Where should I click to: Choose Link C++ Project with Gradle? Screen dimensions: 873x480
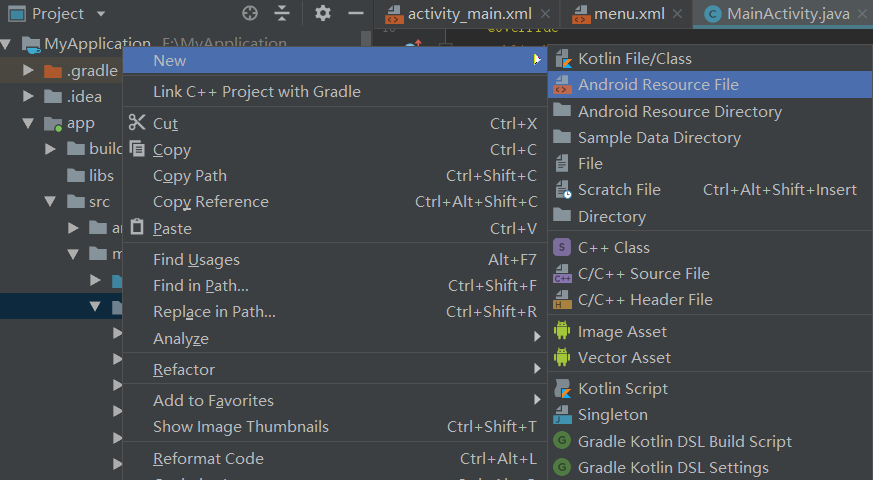335,91
